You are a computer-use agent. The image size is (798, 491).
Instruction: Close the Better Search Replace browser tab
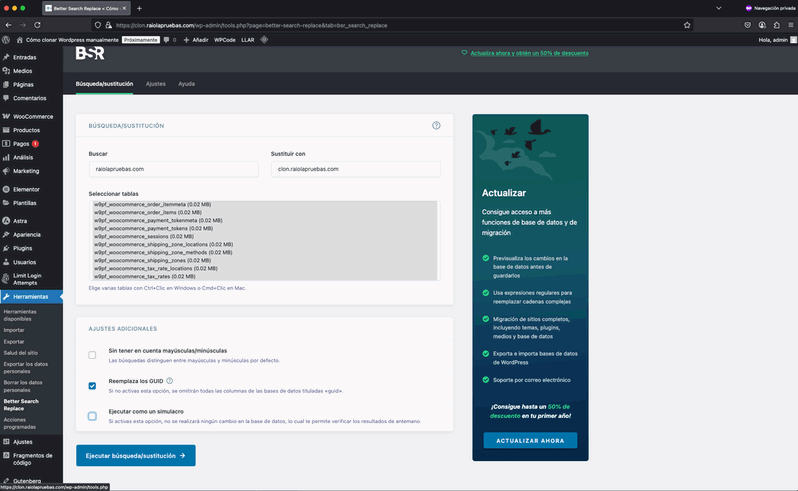(x=124, y=8)
